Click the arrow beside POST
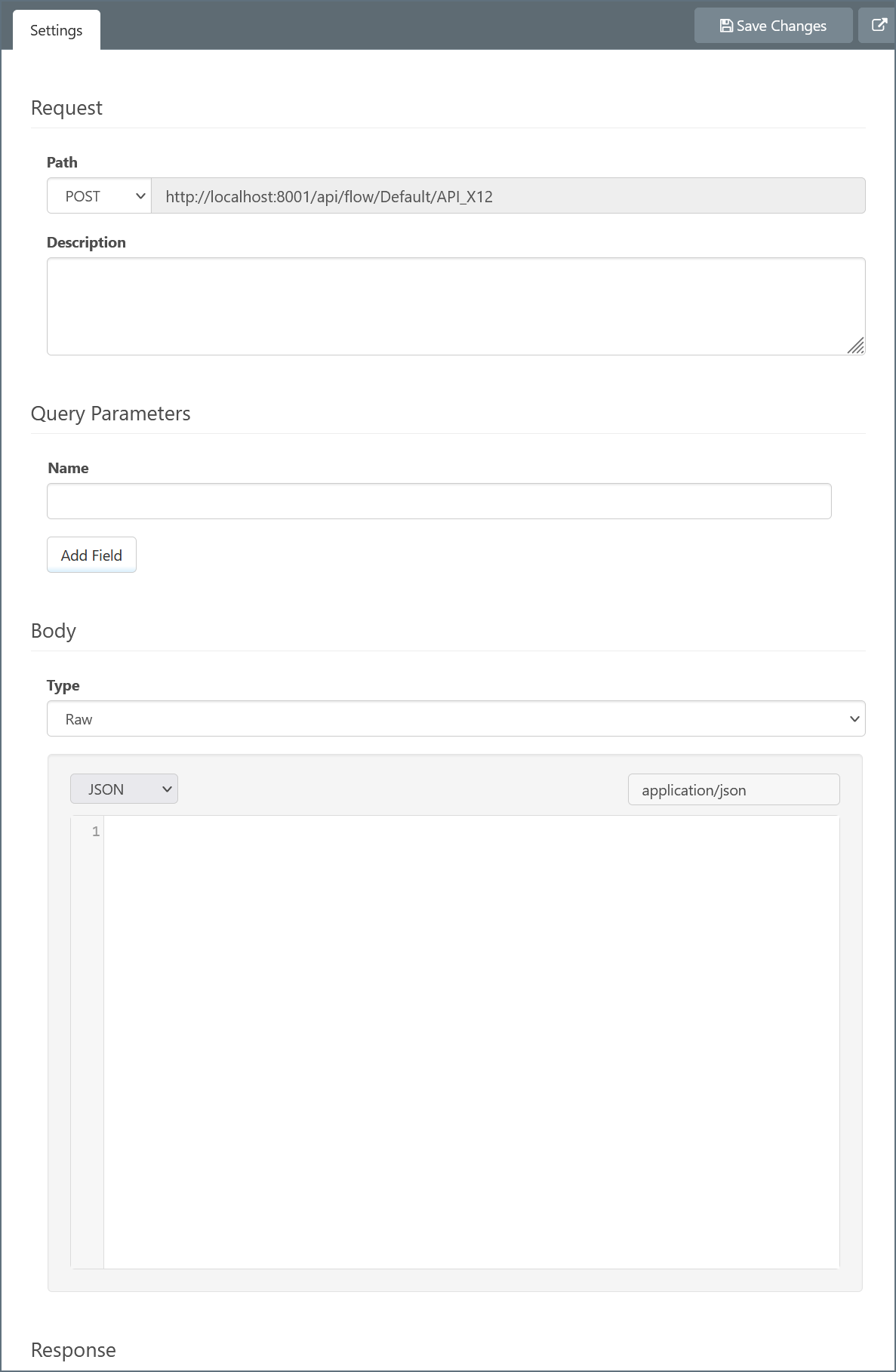 coord(140,196)
